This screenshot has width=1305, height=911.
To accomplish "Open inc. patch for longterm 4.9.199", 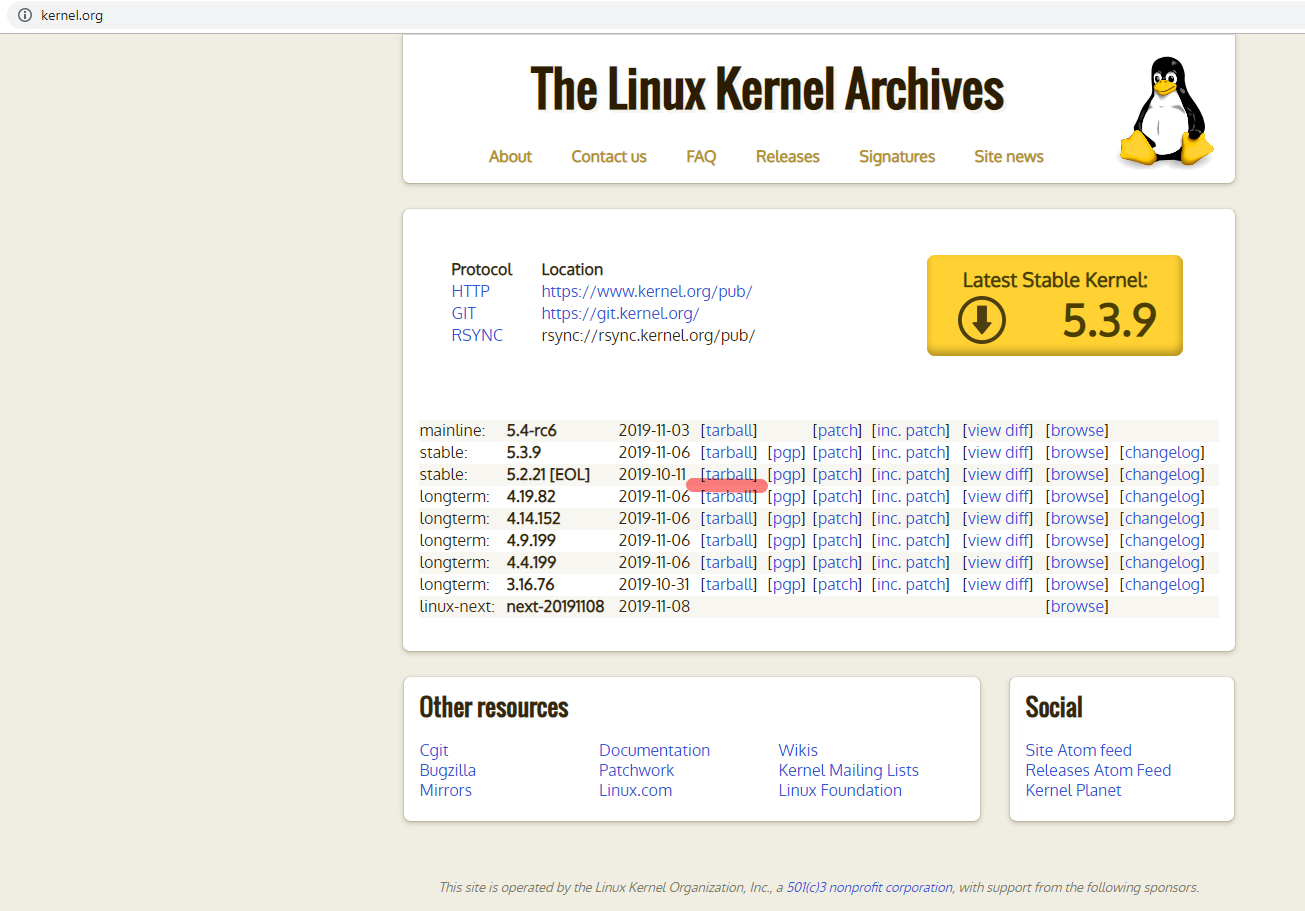I will [912, 540].
